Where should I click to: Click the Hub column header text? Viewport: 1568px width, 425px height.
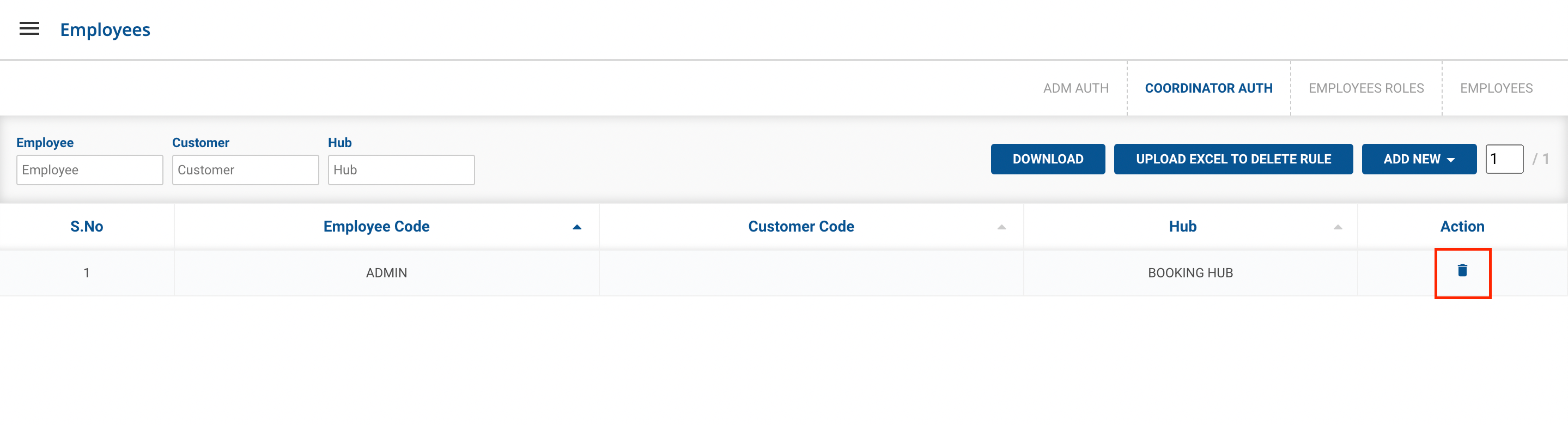coord(1182,227)
